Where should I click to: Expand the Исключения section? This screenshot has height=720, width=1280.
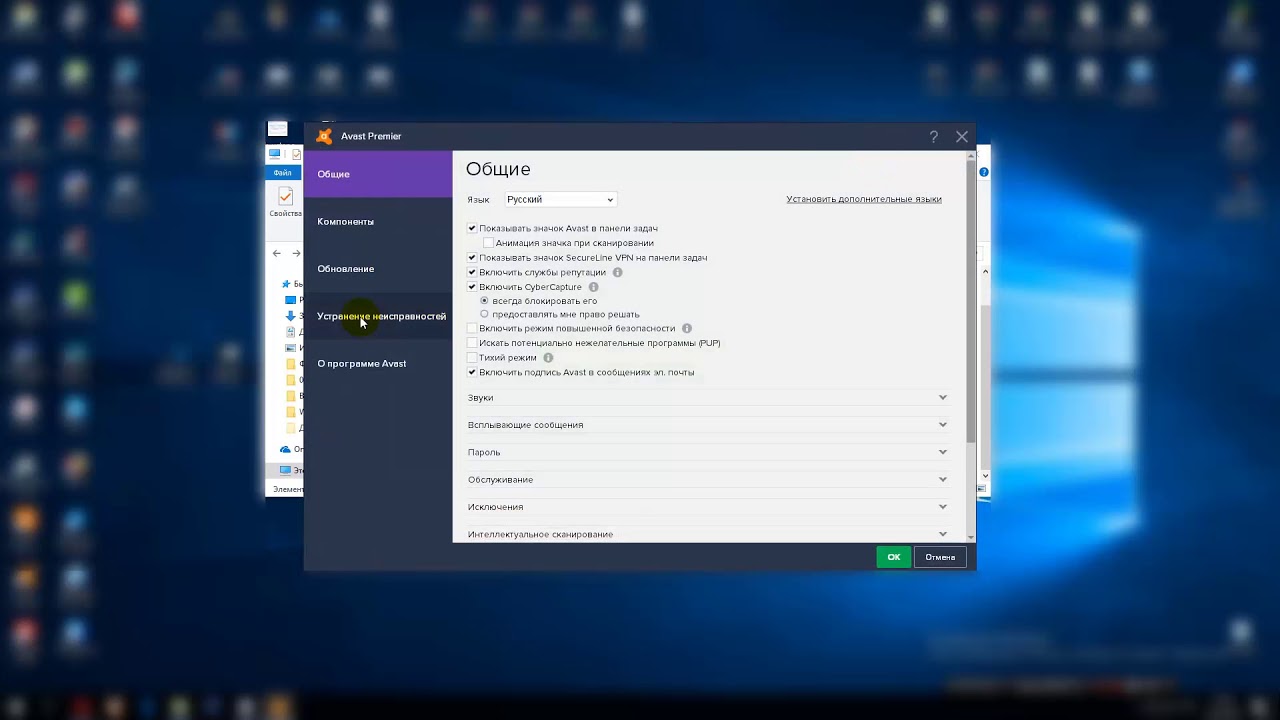pyautogui.click(x=707, y=507)
